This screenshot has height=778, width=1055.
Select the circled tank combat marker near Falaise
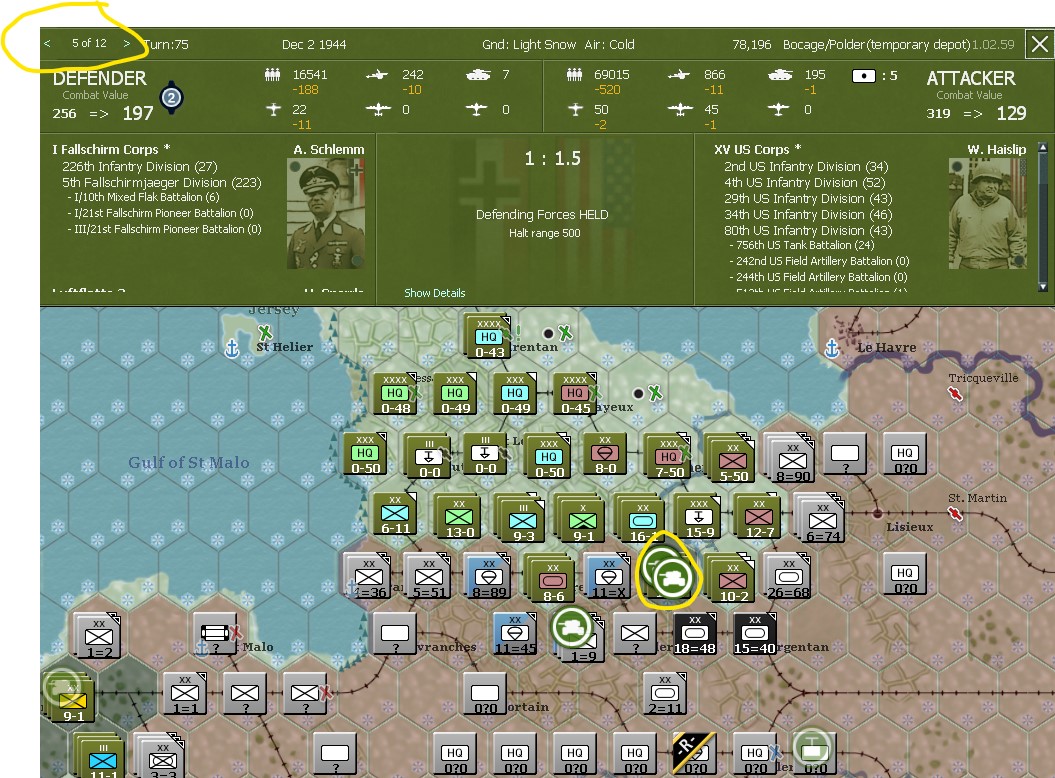pyautogui.click(x=669, y=577)
